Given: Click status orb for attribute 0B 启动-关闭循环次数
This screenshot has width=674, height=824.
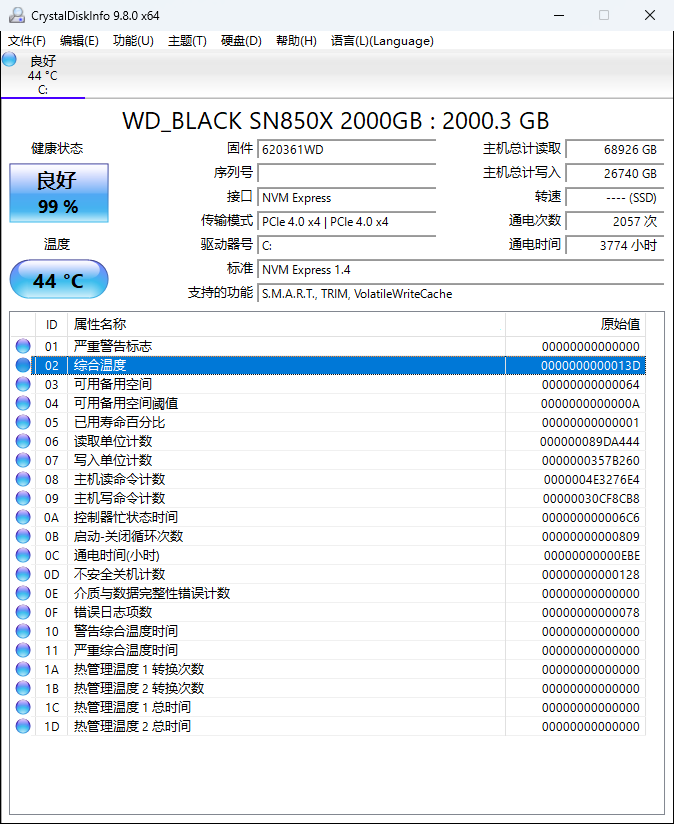Looking at the screenshot, I should [23, 536].
